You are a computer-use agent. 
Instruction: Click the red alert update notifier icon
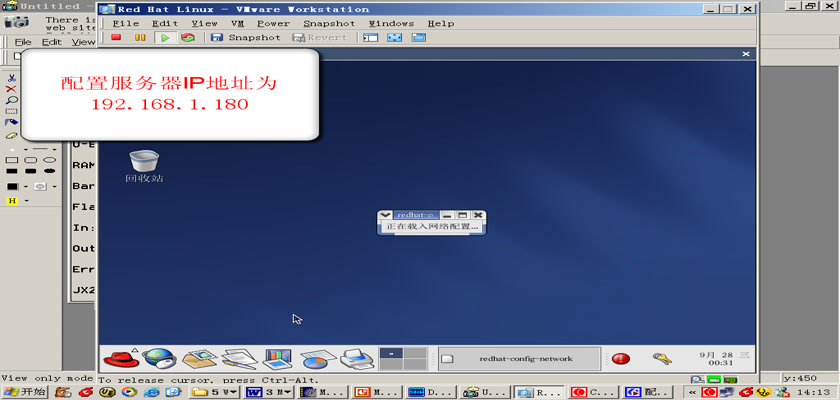click(620, 359)
